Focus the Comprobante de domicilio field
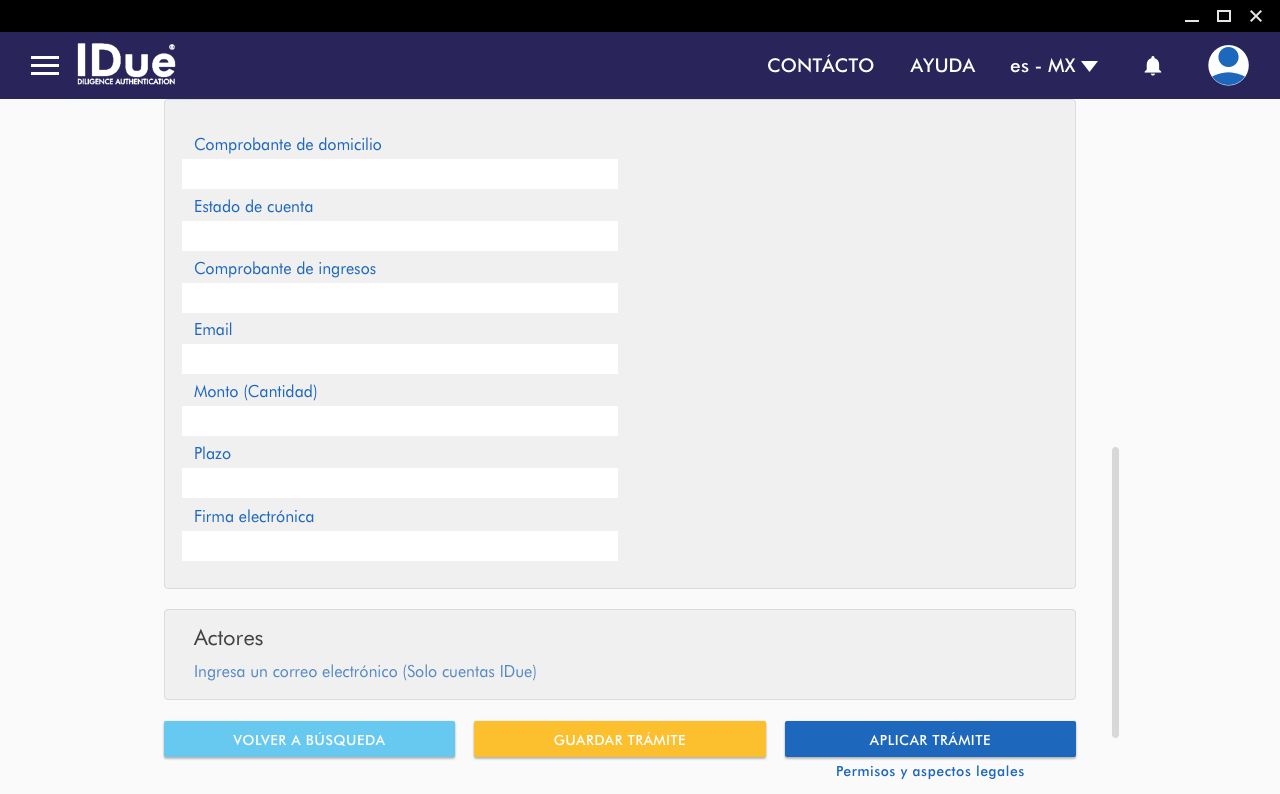The image size is (1280, 794). pos(400,174)
